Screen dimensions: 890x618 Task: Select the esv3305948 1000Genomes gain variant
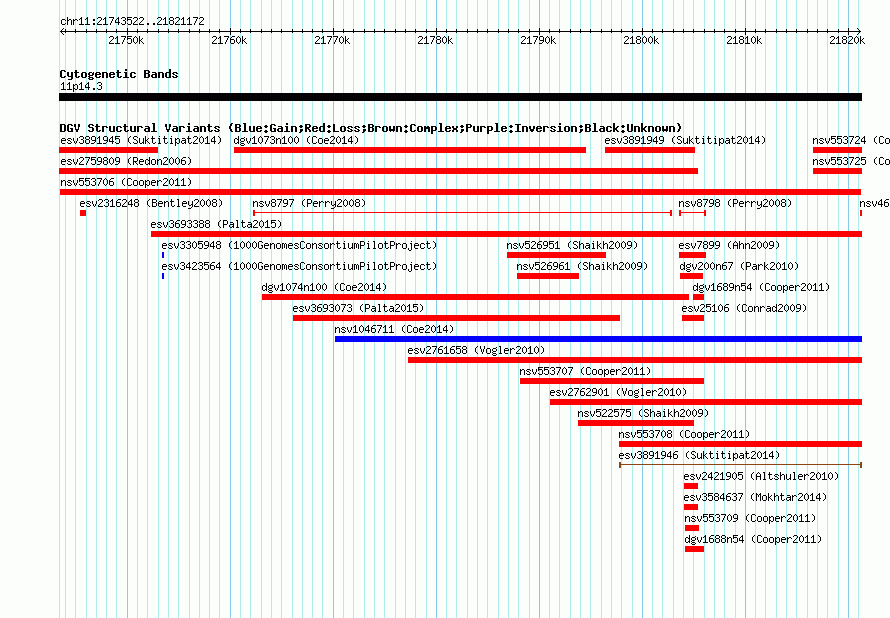pos(163,255)
